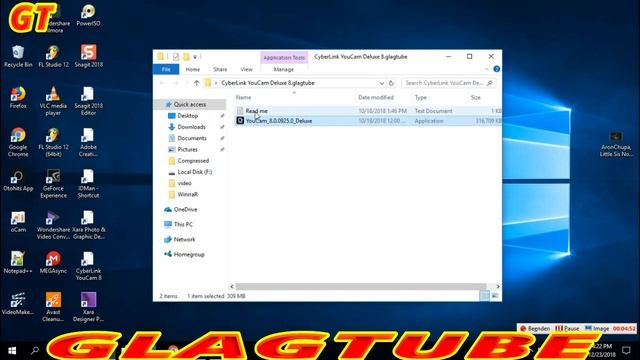Viewport: 640px width, 360px height.
Task: Click Image in the recorder bar
Action: coord(597,328)
